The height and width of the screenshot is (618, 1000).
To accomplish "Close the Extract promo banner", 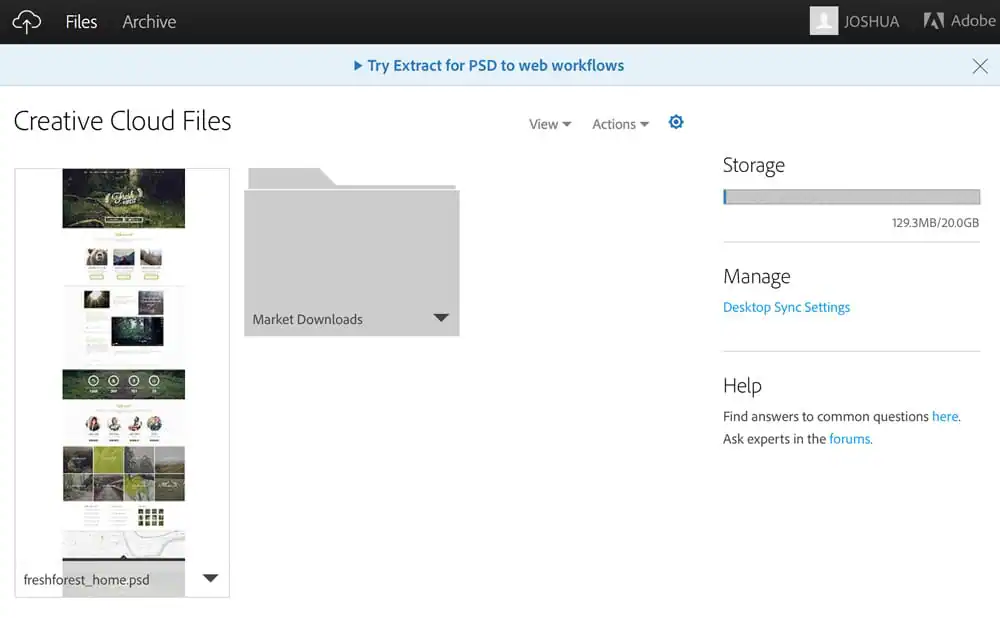I will [x=980, y=66].
